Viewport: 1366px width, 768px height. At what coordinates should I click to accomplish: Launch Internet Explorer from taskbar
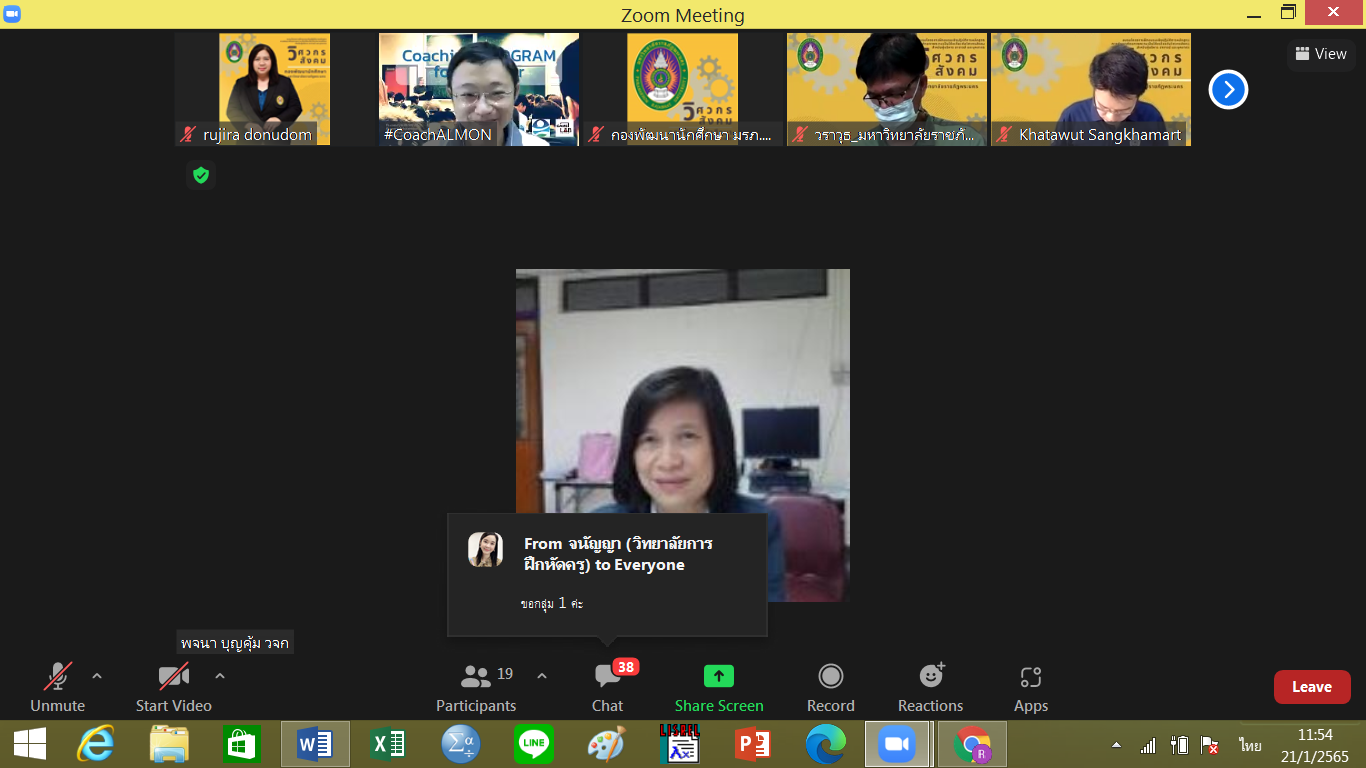(96, 744)
